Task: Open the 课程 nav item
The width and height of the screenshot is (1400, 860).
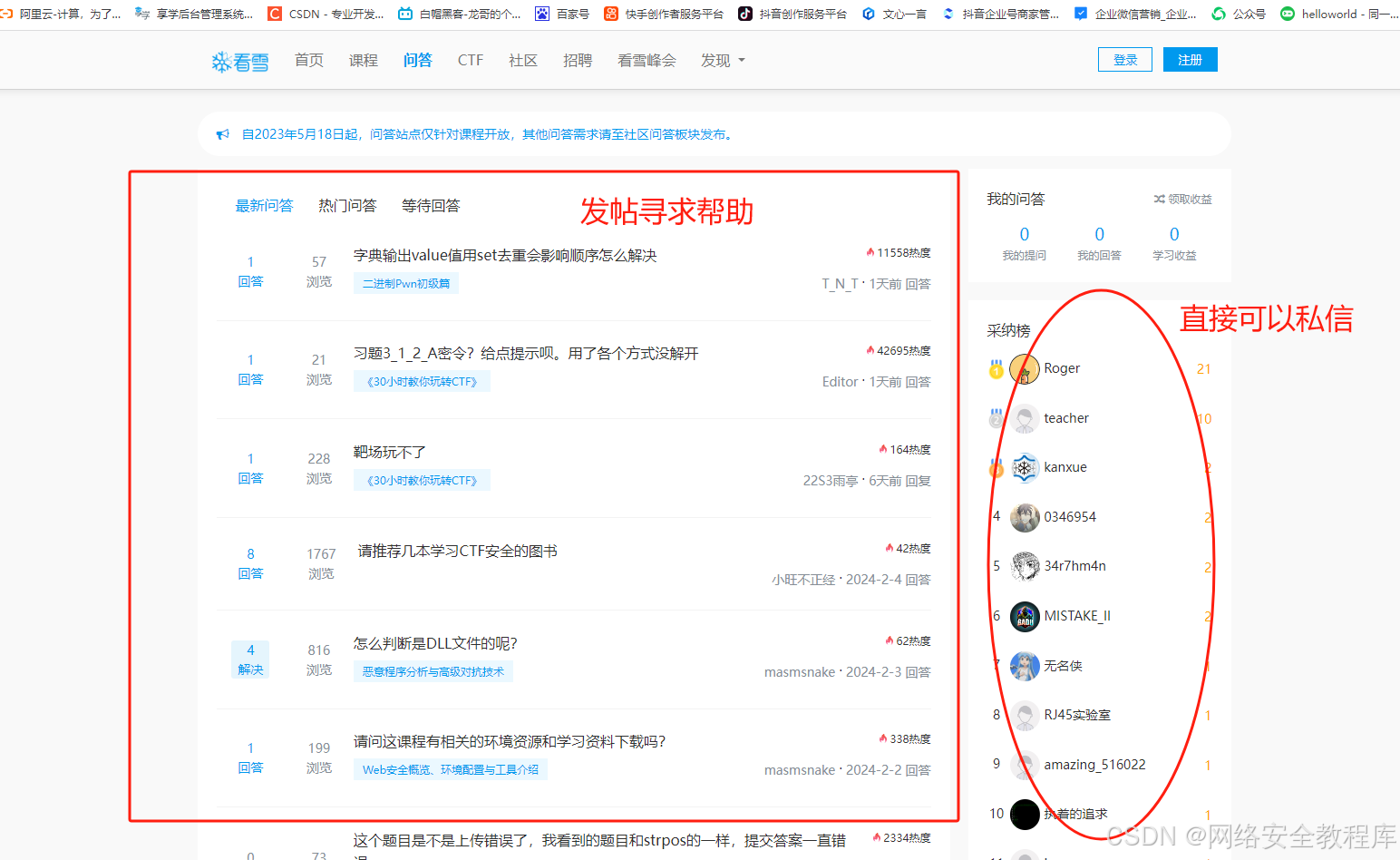Action: click(x=364, y=60)
